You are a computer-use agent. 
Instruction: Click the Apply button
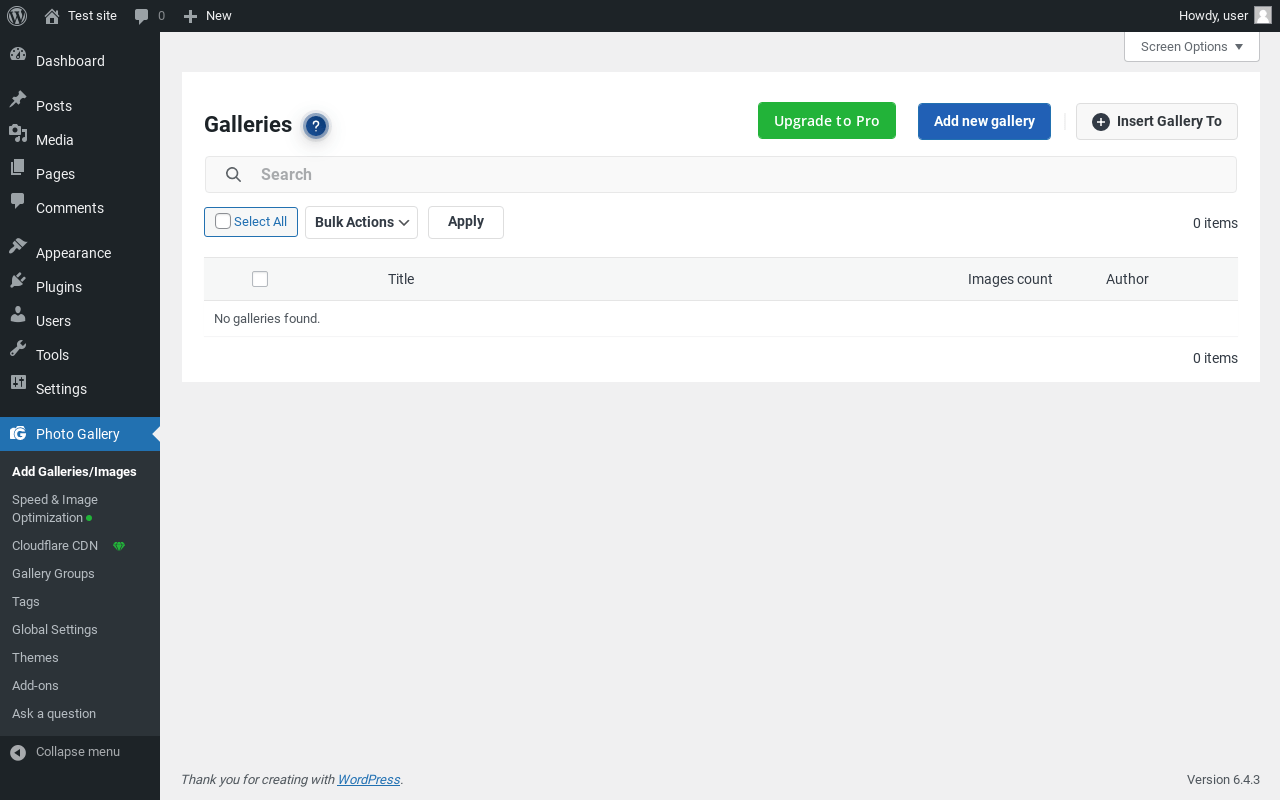466,222
